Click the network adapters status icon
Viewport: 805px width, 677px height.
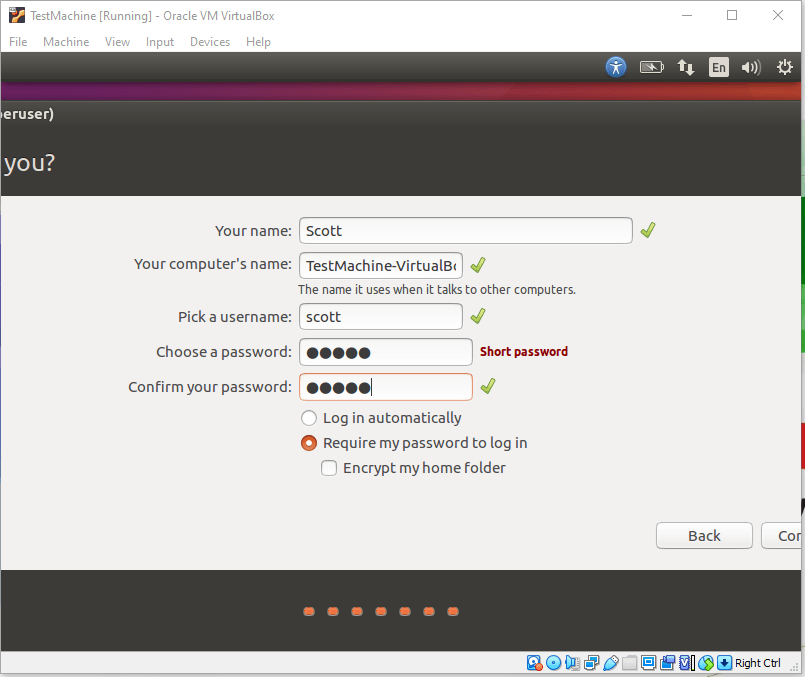[591, 663]
